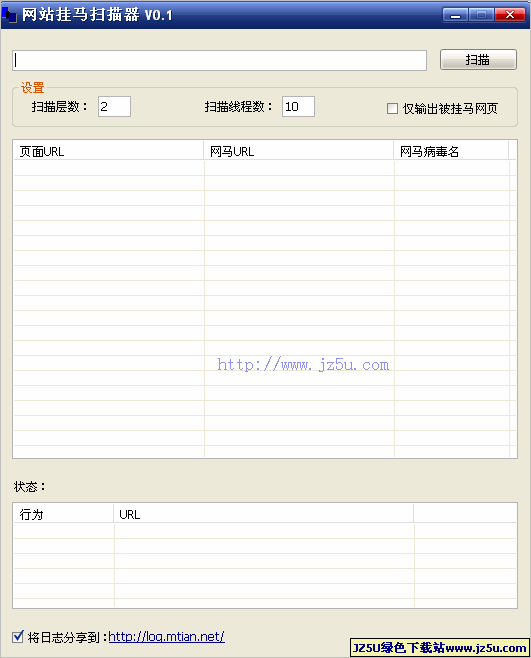This screenshot has height=658, width=531.
Task: Edit the 扫描层数 value box
Action: coord(114,107)
